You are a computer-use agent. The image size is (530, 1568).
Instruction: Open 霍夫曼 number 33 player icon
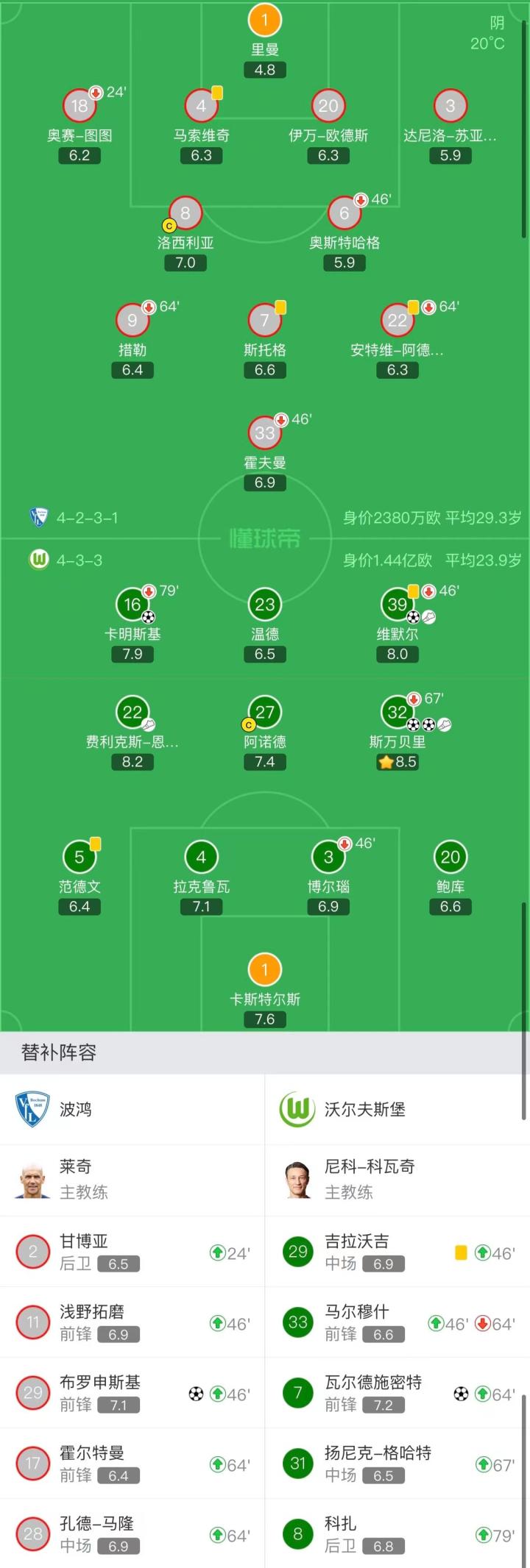coord(265,433)
